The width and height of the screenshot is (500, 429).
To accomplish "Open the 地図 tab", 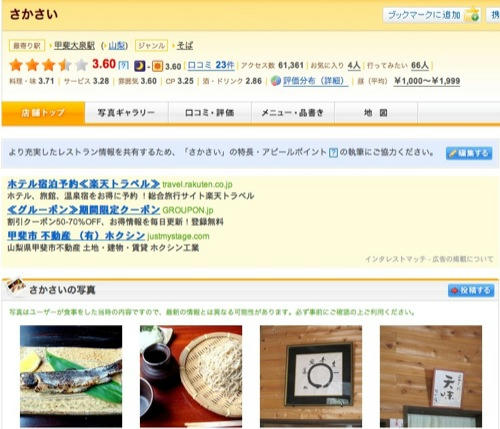I will coord(376,113).
